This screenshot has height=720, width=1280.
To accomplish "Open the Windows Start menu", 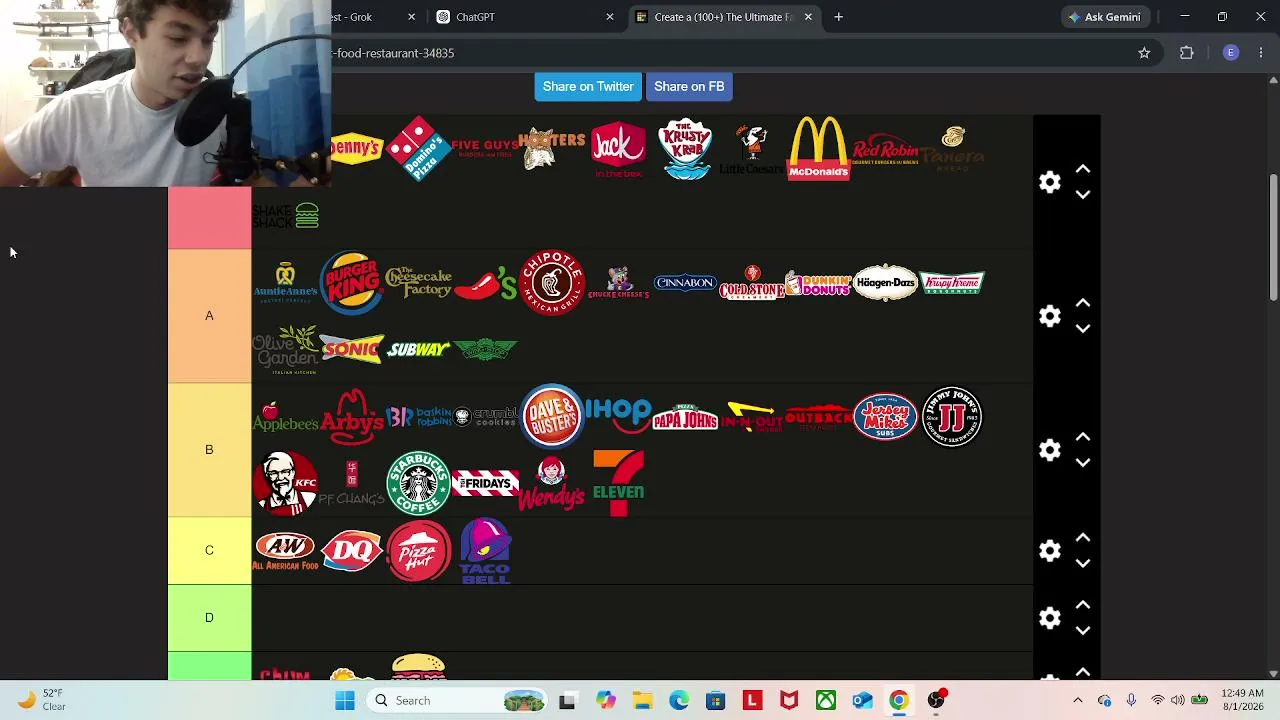I will click(x=345, y=701).
